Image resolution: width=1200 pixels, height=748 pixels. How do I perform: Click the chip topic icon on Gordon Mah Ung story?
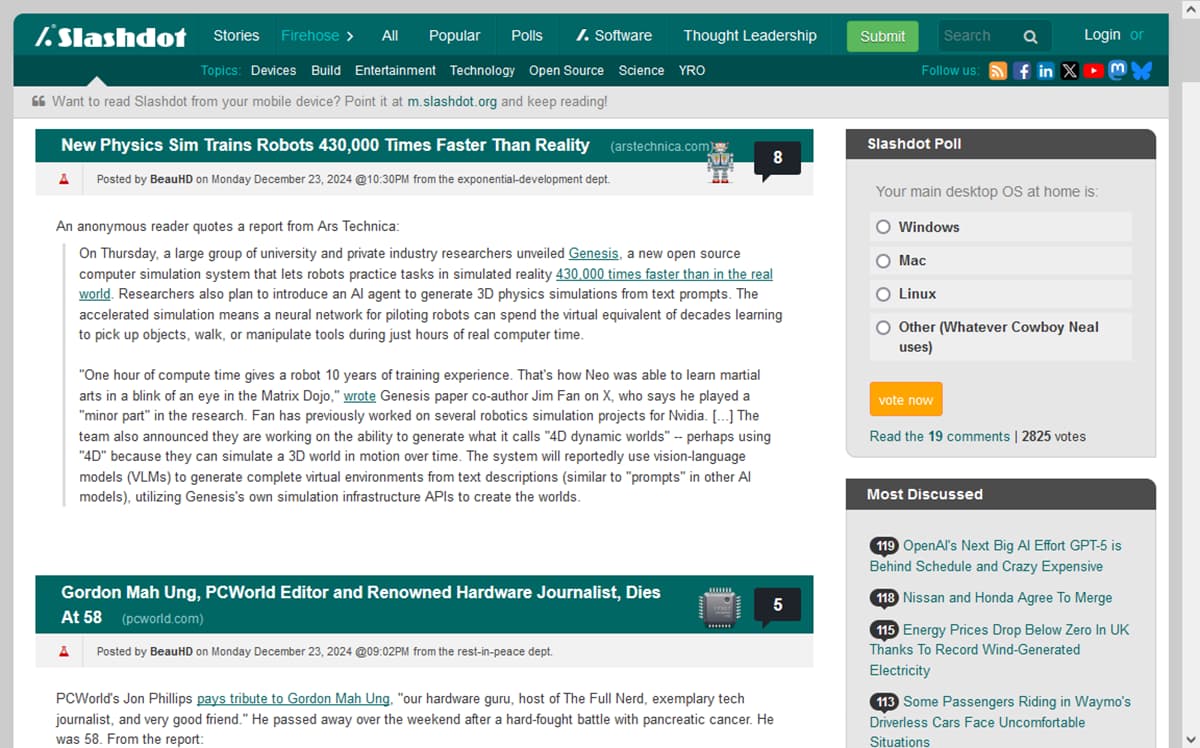(x=719, y=607)
